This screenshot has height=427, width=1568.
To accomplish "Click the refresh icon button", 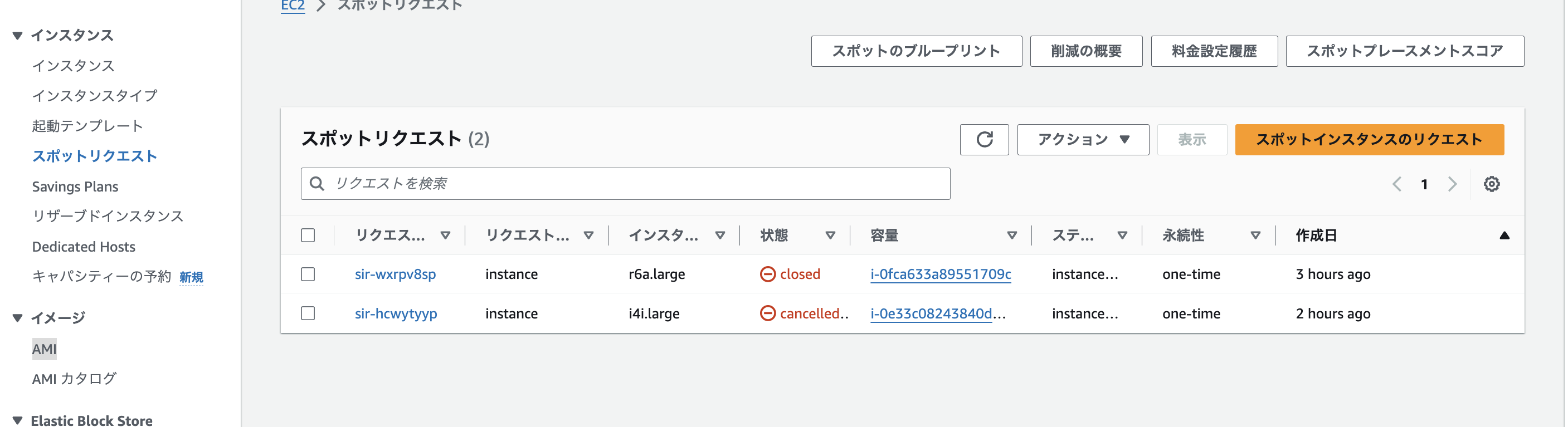I will point(983,139).
